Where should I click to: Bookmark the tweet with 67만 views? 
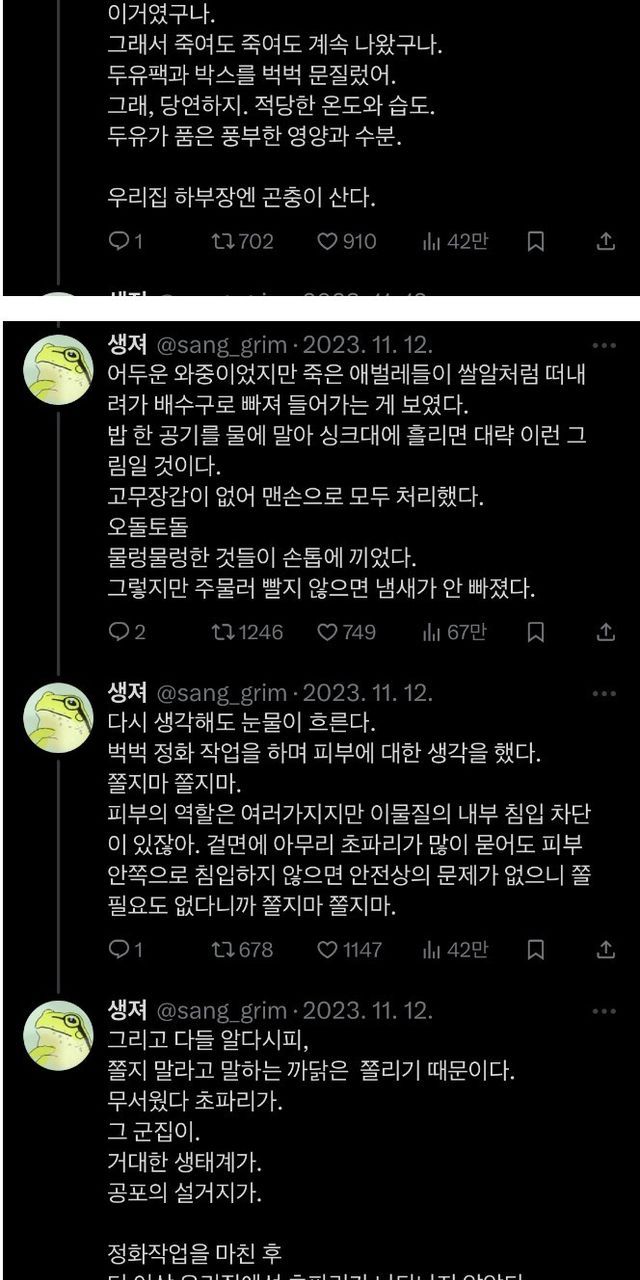tap(535, 632)
